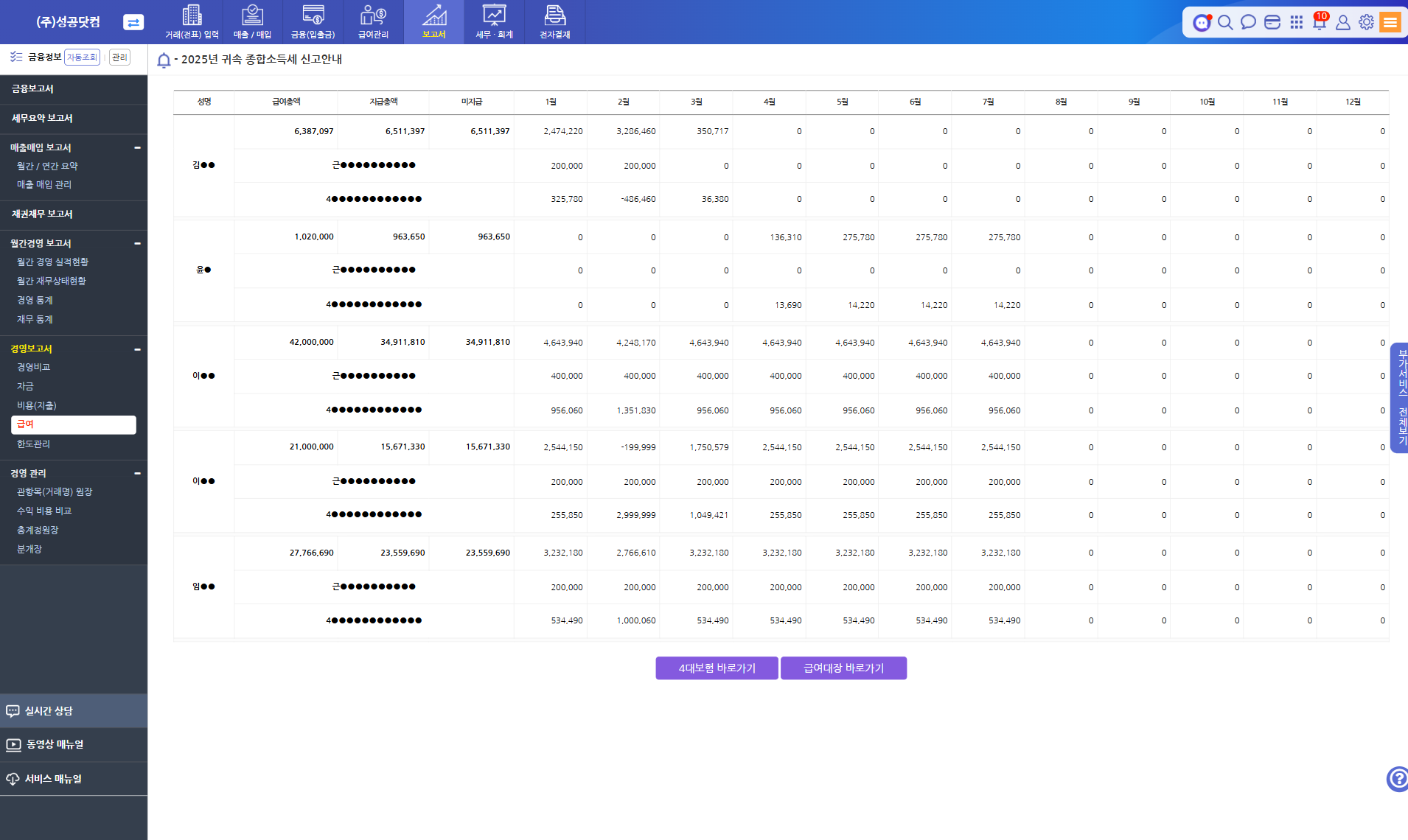Click the search magnifier icon

click(1225, 22)
